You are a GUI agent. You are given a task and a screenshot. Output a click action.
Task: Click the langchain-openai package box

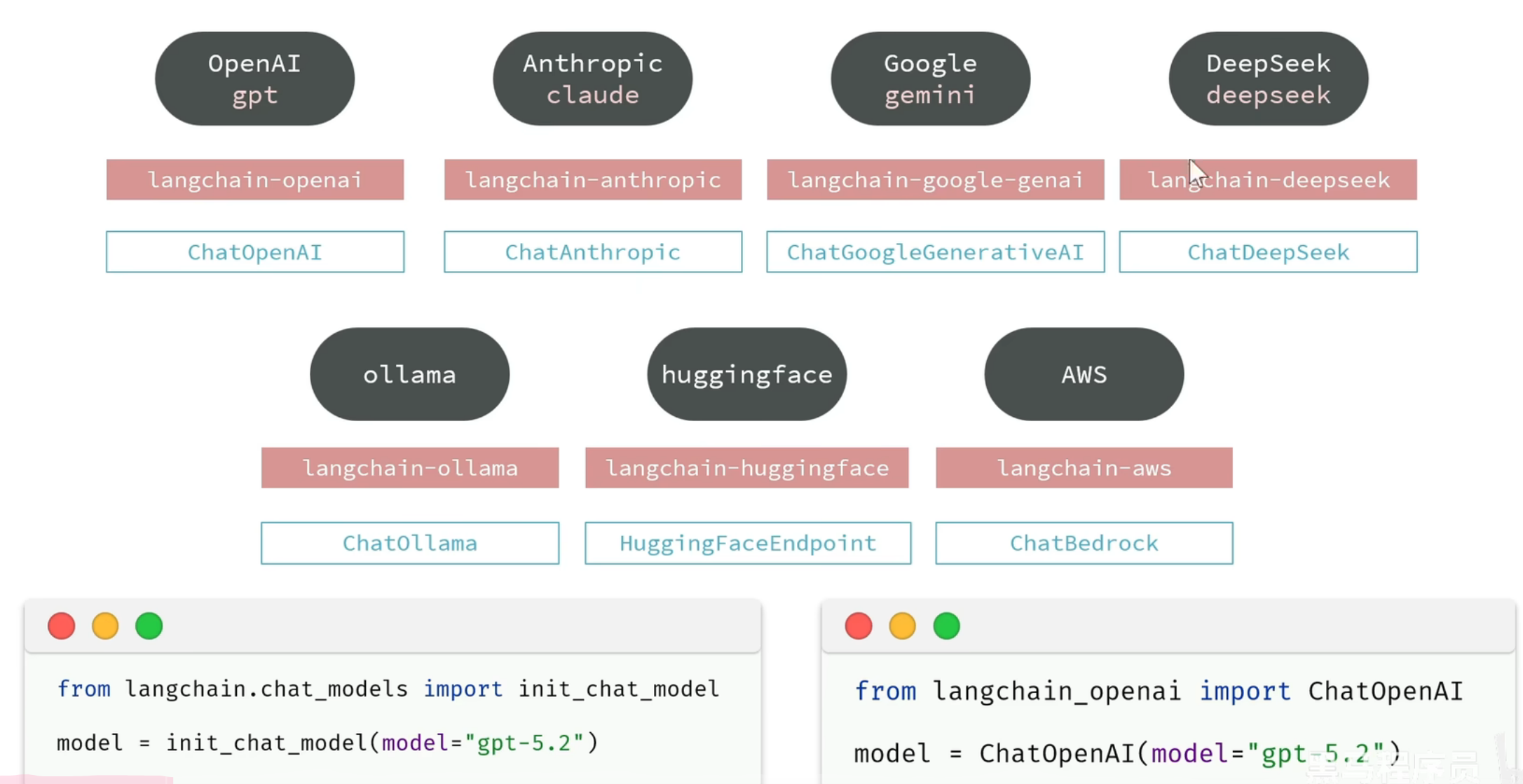tap(255, 179)
